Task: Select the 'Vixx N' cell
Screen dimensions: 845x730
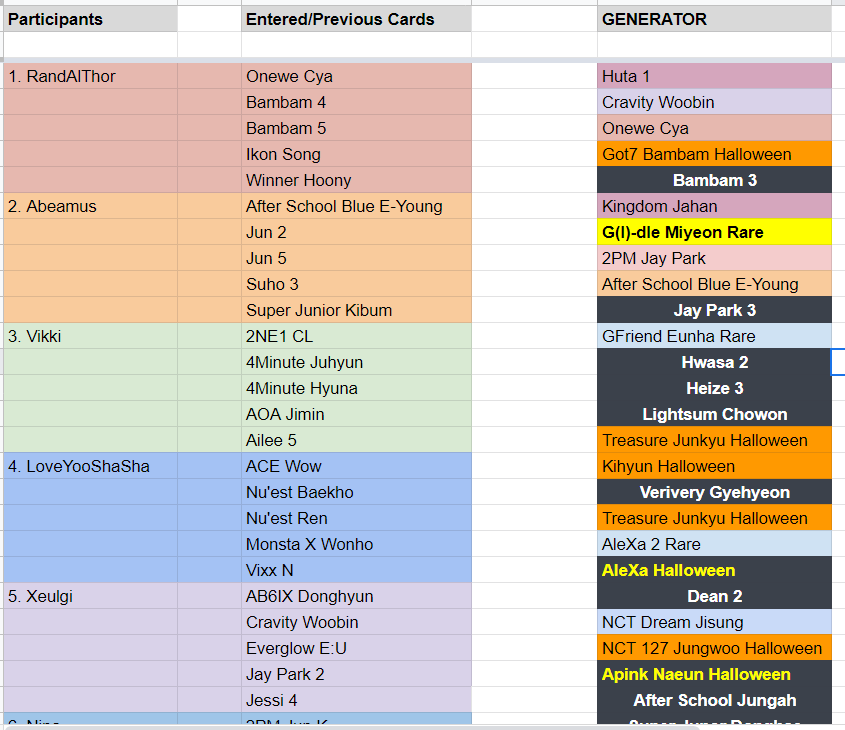Action: pyautogui.click(x=356, y=570)
